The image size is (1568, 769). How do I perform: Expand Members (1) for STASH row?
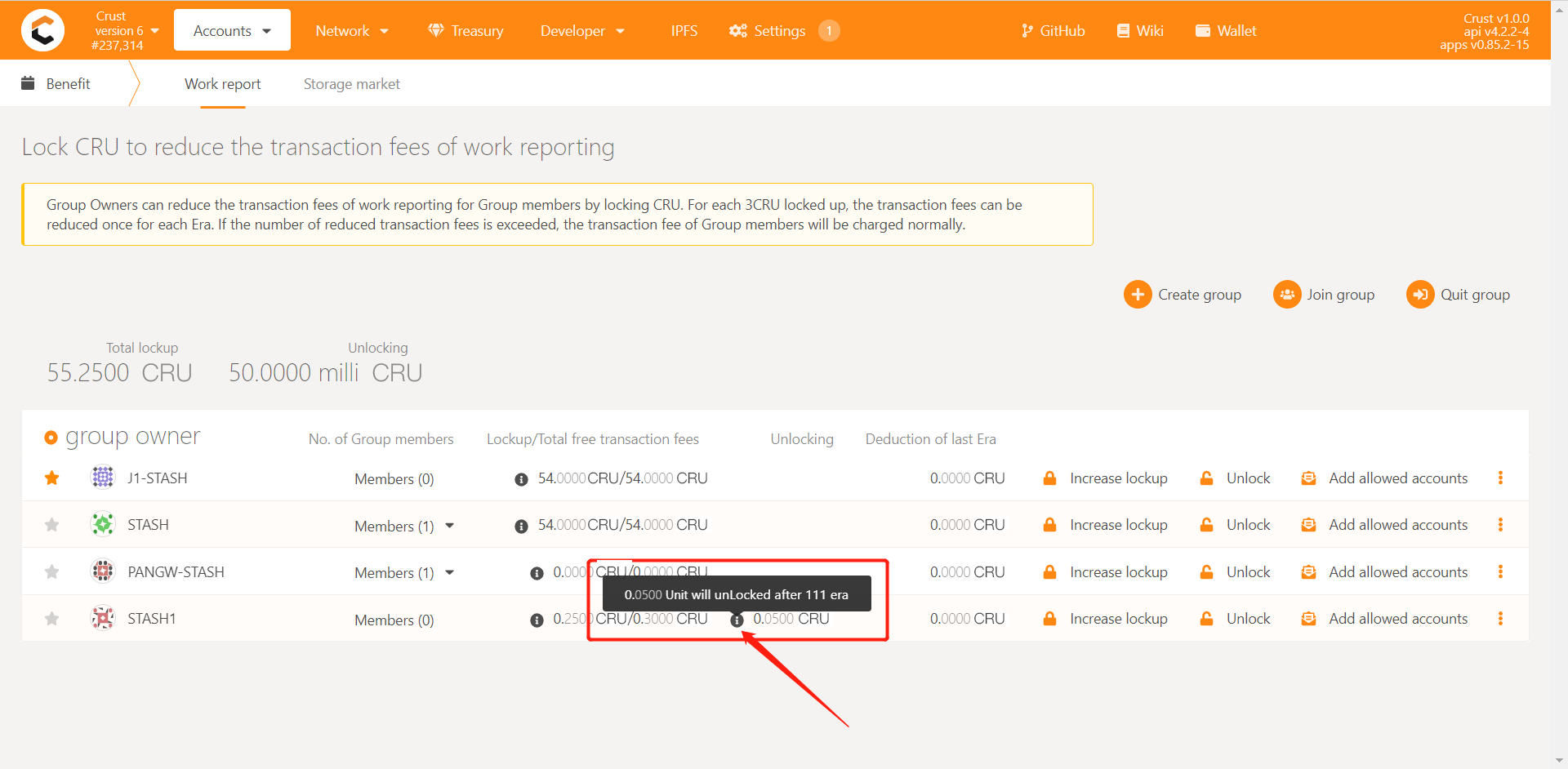coord(404,526)
